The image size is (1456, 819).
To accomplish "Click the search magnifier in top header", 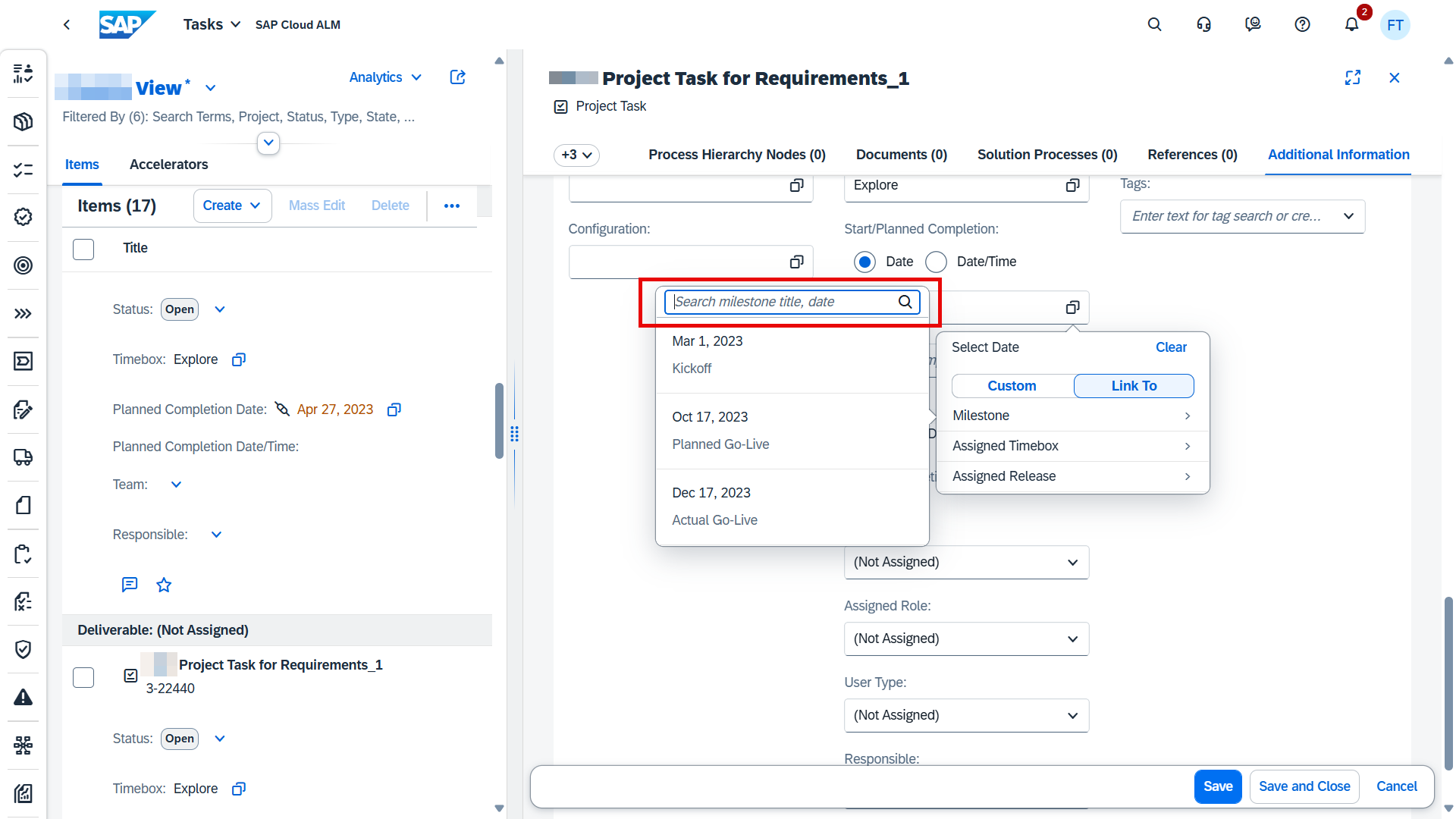I will [1154, 25].
